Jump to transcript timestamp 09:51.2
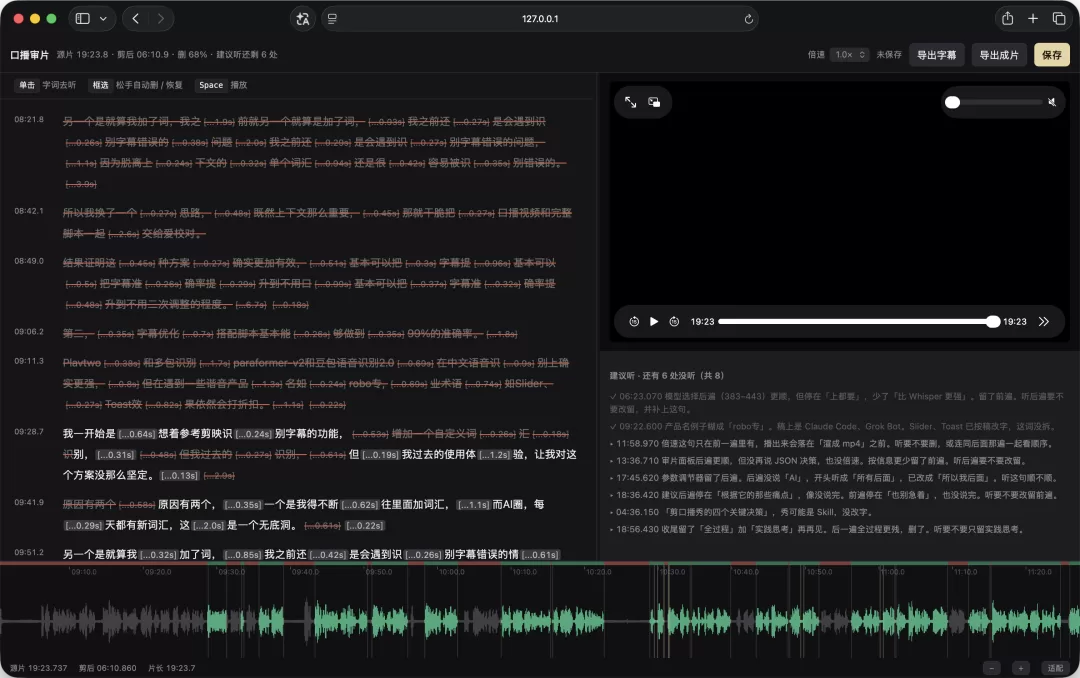This screenshot has width=1080, height=678. pyautogui.click(x=29, y=553)
